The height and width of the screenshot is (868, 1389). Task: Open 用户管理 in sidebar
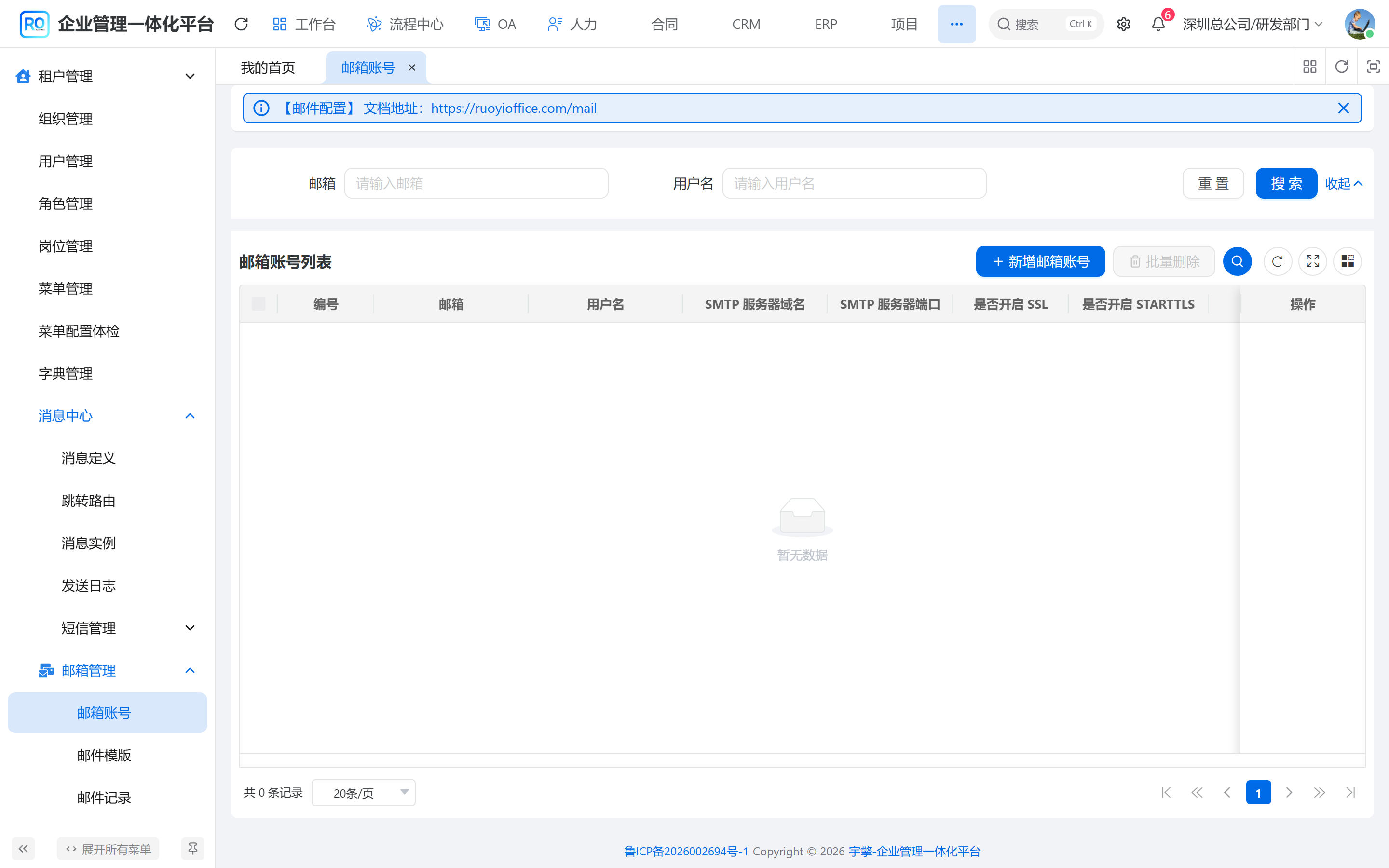point(108,162)
